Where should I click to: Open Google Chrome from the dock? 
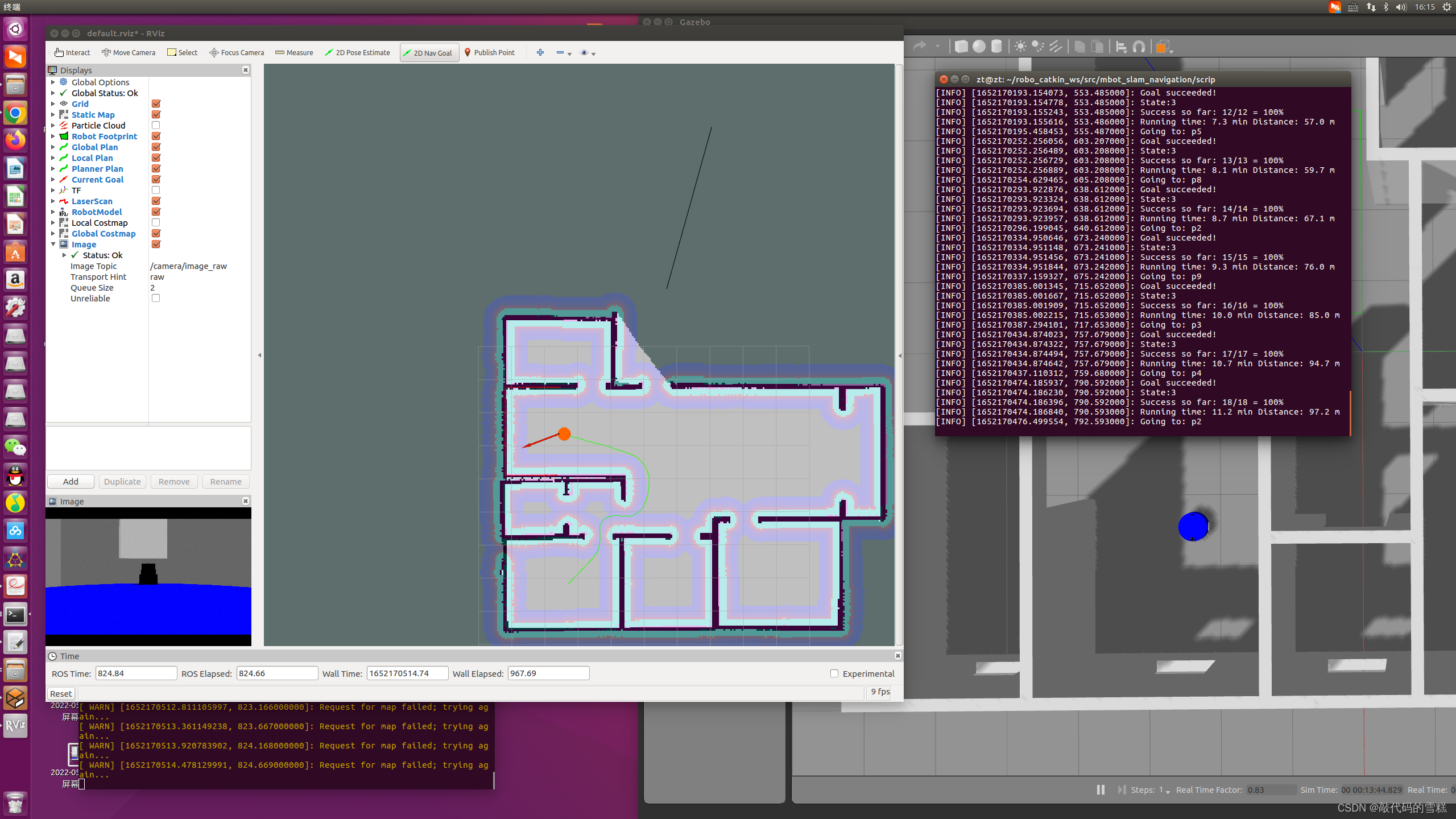click(x=15, y=113)
